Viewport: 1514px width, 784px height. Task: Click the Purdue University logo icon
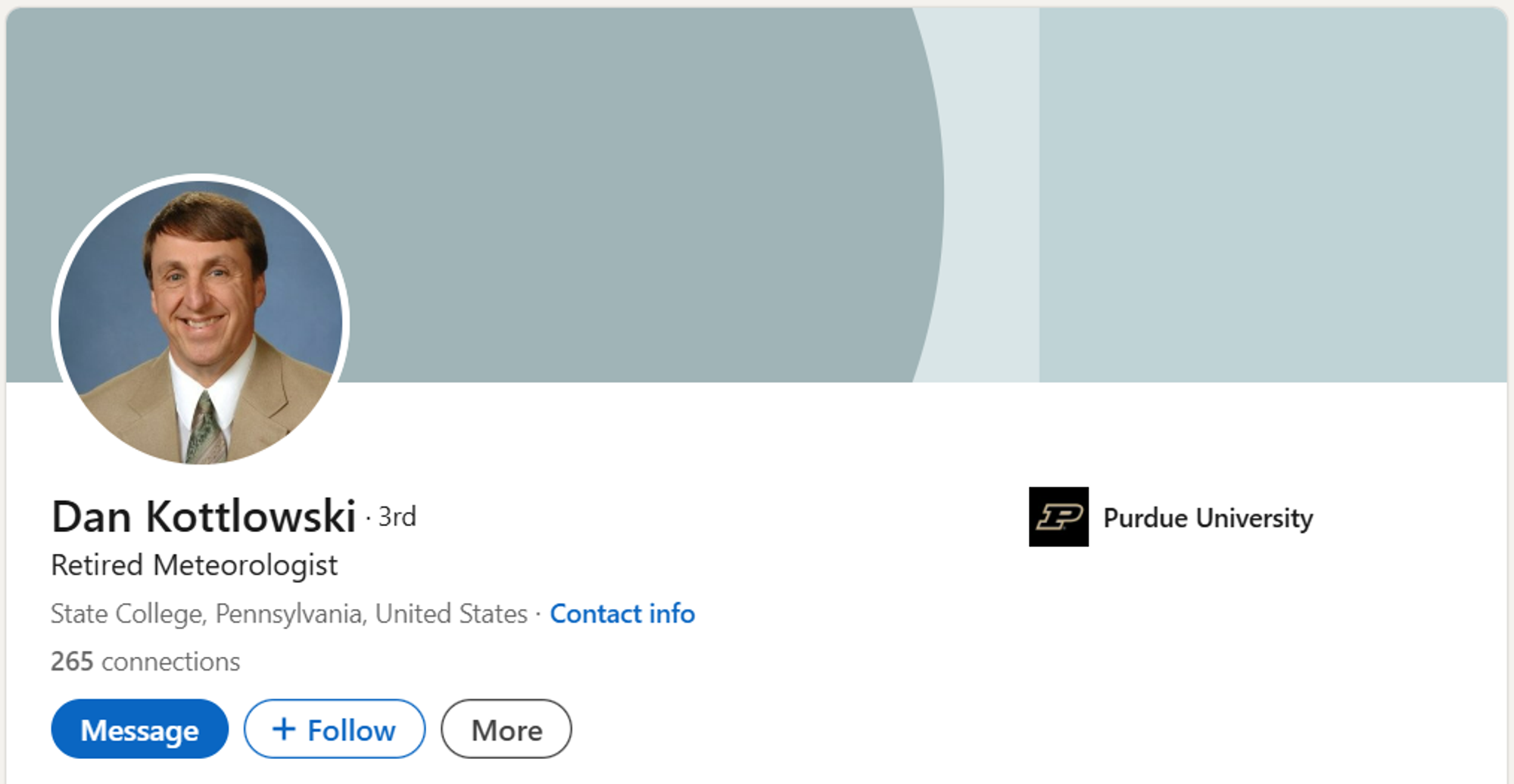click(1058, 517)
